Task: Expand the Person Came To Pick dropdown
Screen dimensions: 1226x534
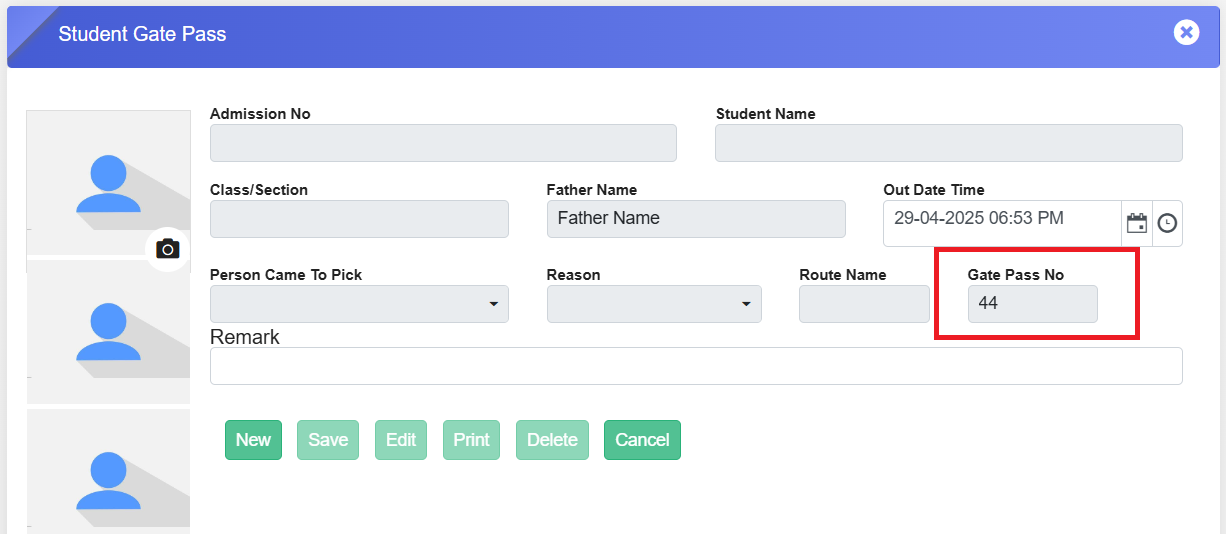Action: click(x=359, y=304)
